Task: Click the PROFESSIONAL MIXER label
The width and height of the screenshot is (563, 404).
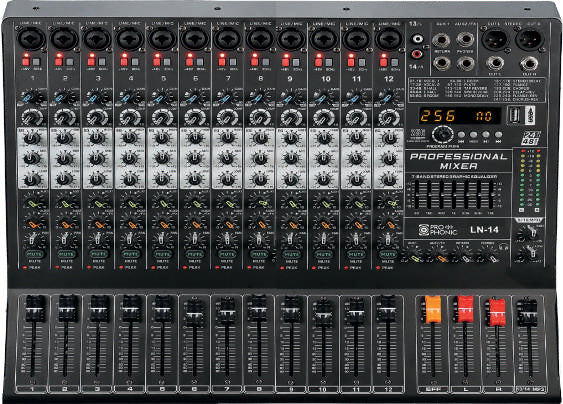Action: (459, 161)
